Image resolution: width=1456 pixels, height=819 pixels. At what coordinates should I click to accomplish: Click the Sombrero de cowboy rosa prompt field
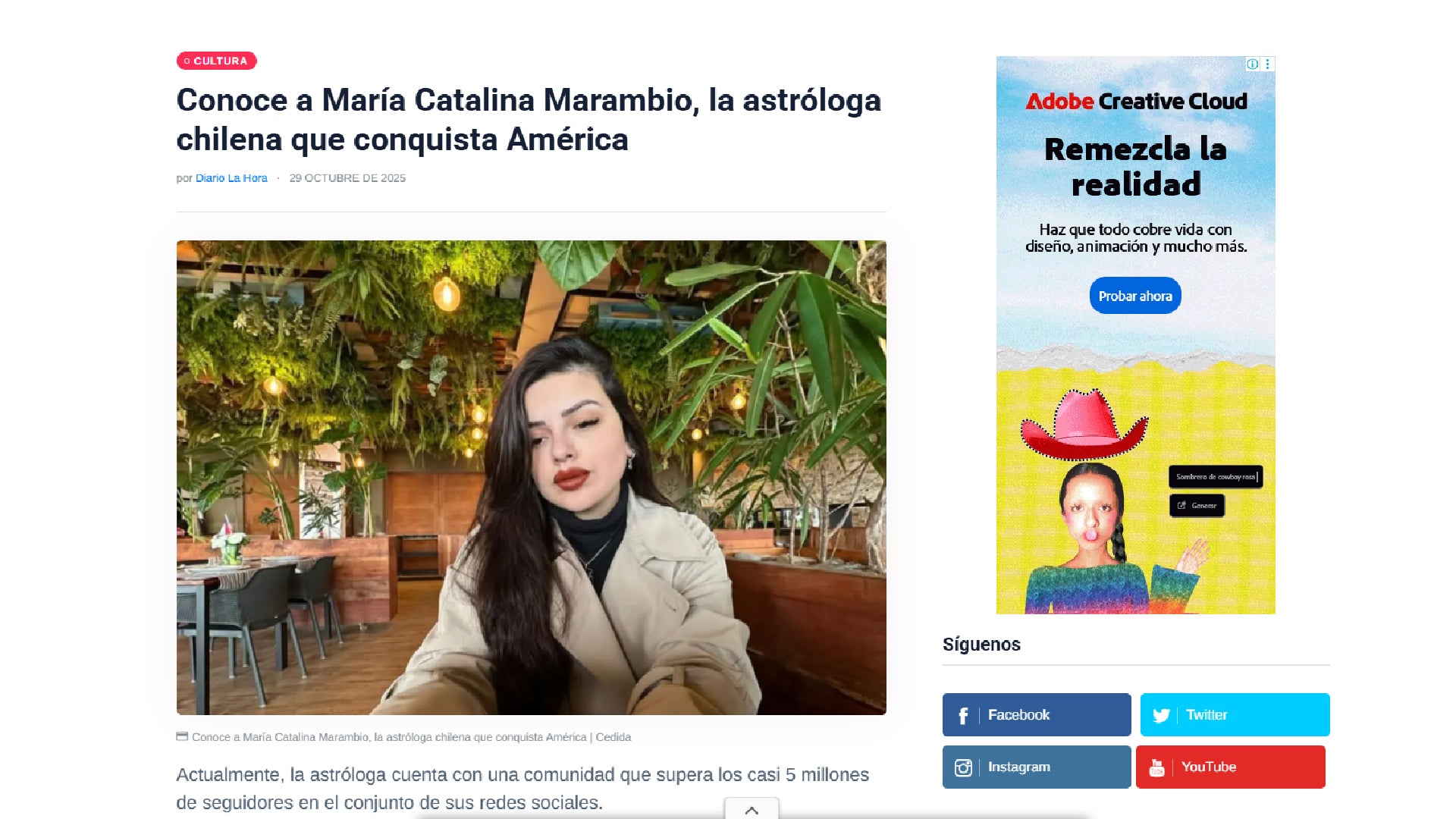pyautogui.click(x=1216, y=477)
